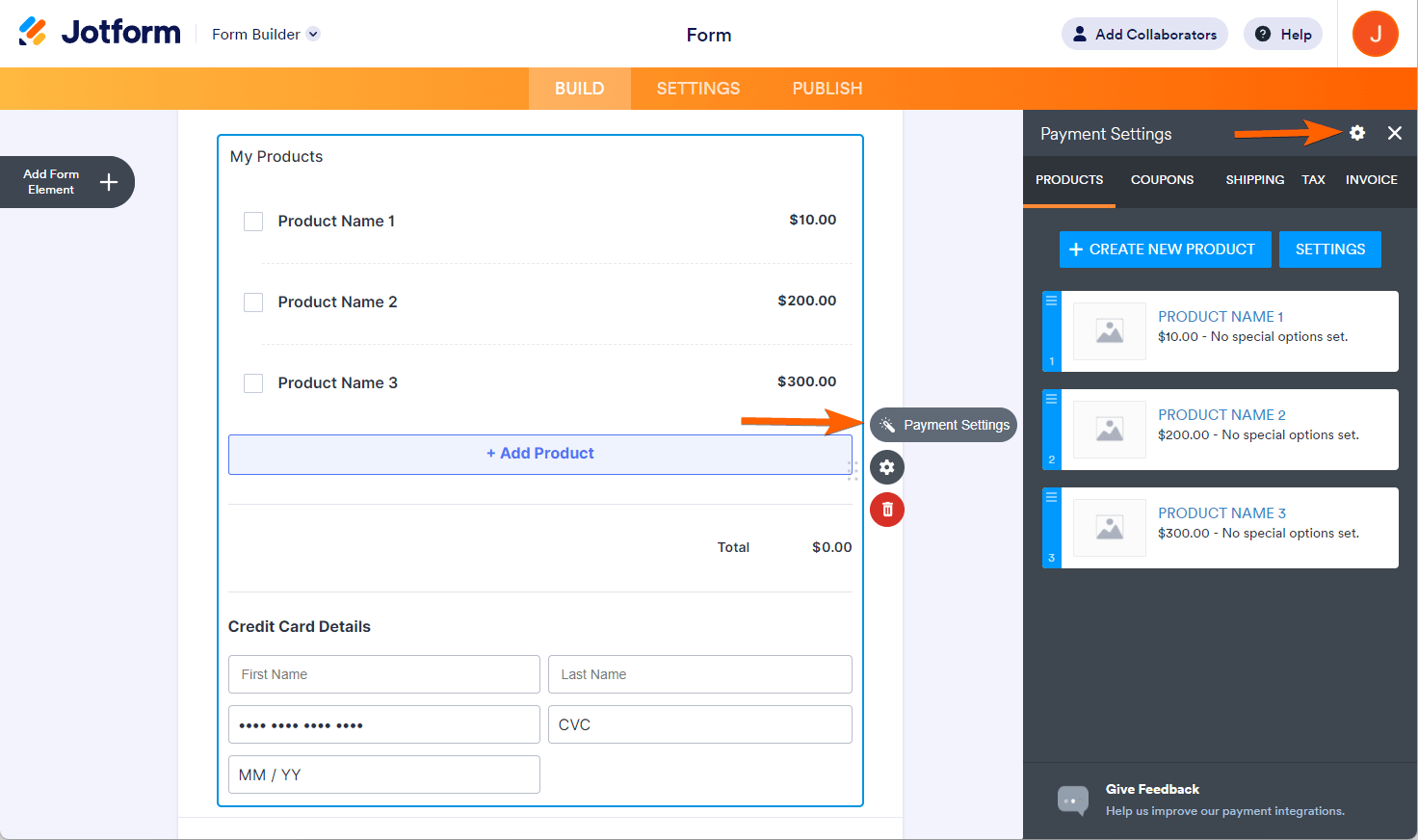Click CREATE NEW PRODUCT button
This screenshot has width=1418, height=840.
tap(1165, 249)
